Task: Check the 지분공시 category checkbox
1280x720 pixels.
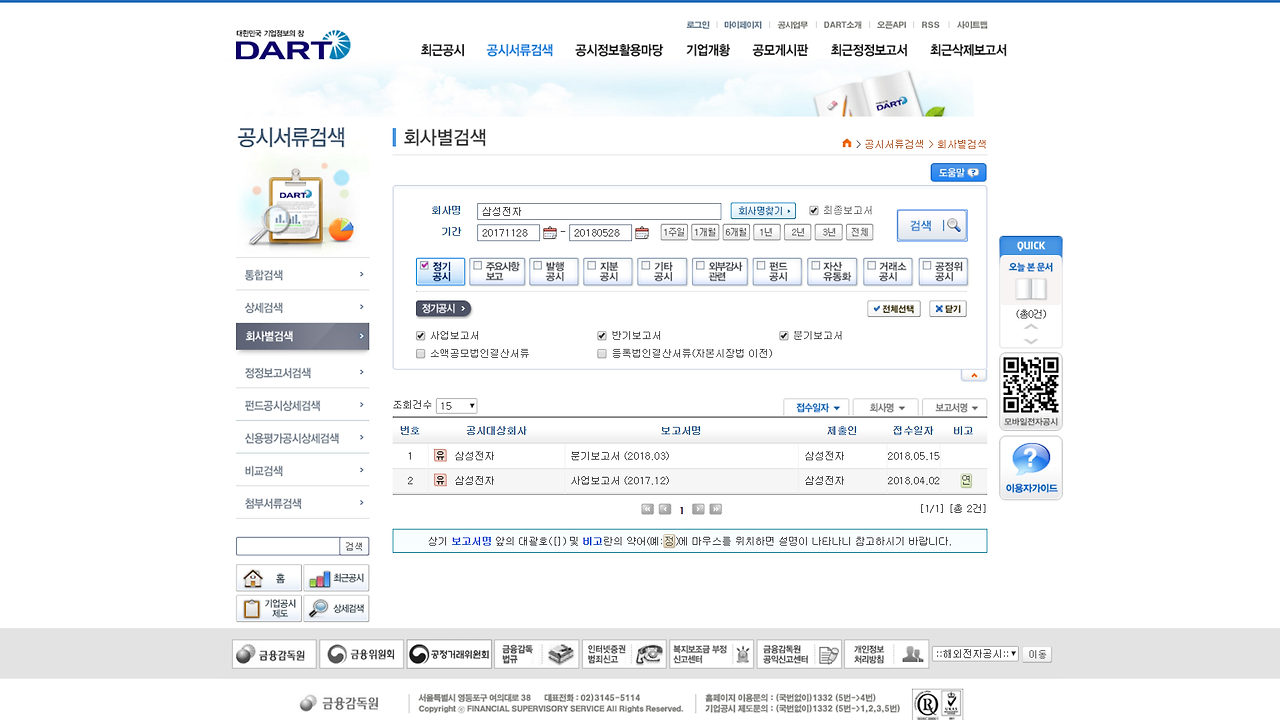Action: (x=591, y=266)
